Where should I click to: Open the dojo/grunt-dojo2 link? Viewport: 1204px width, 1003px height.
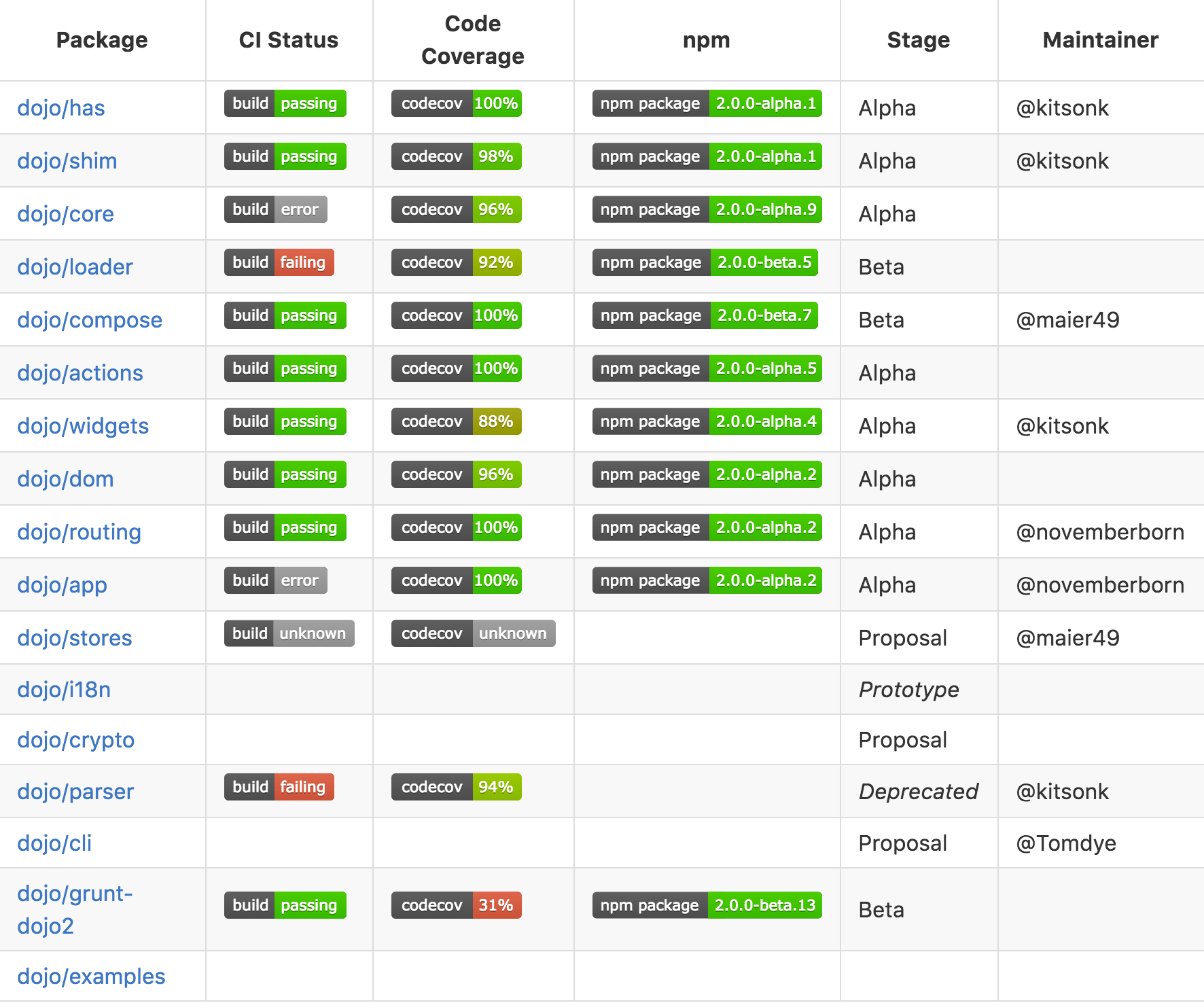(75, 909)
